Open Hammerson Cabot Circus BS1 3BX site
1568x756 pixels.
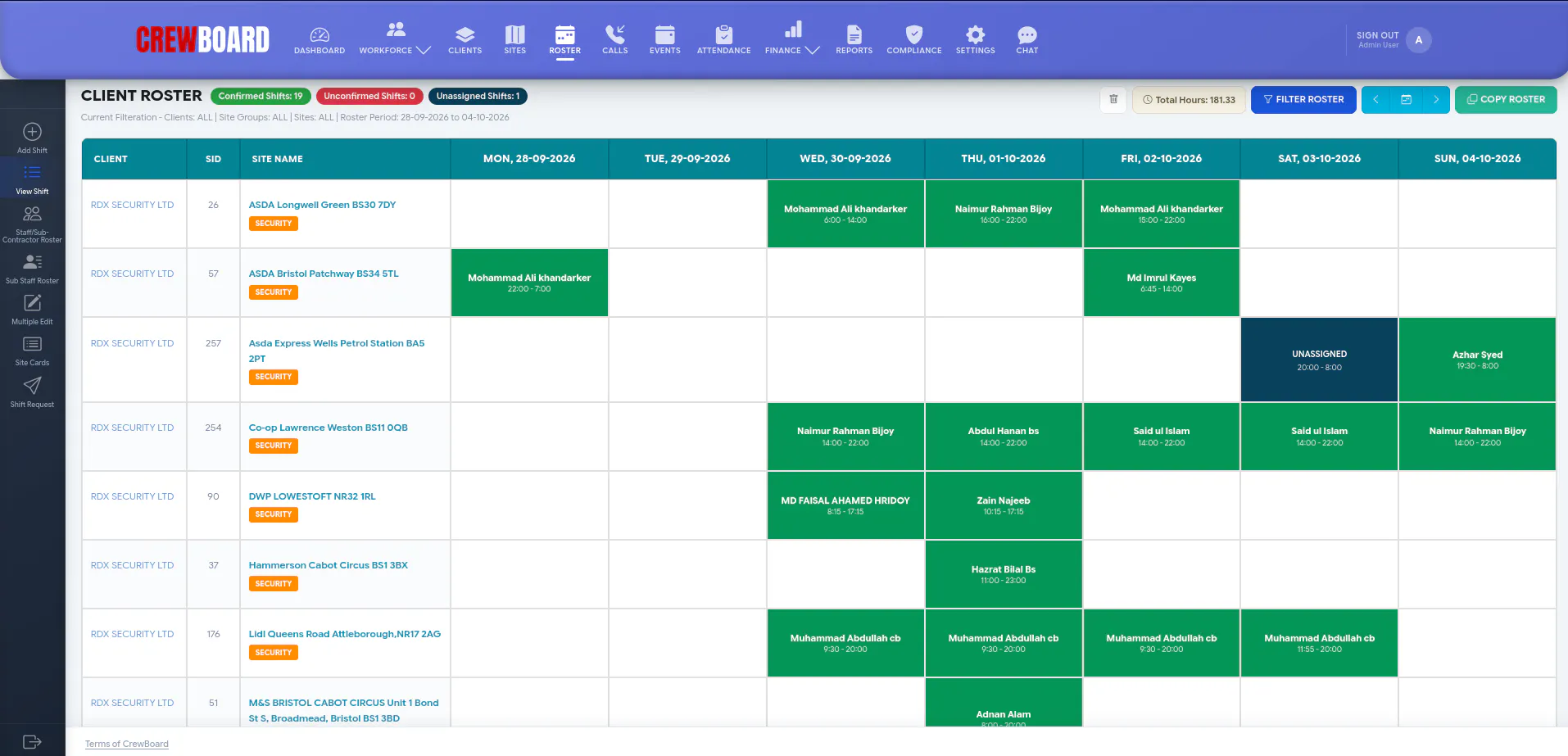click(328, 565)
